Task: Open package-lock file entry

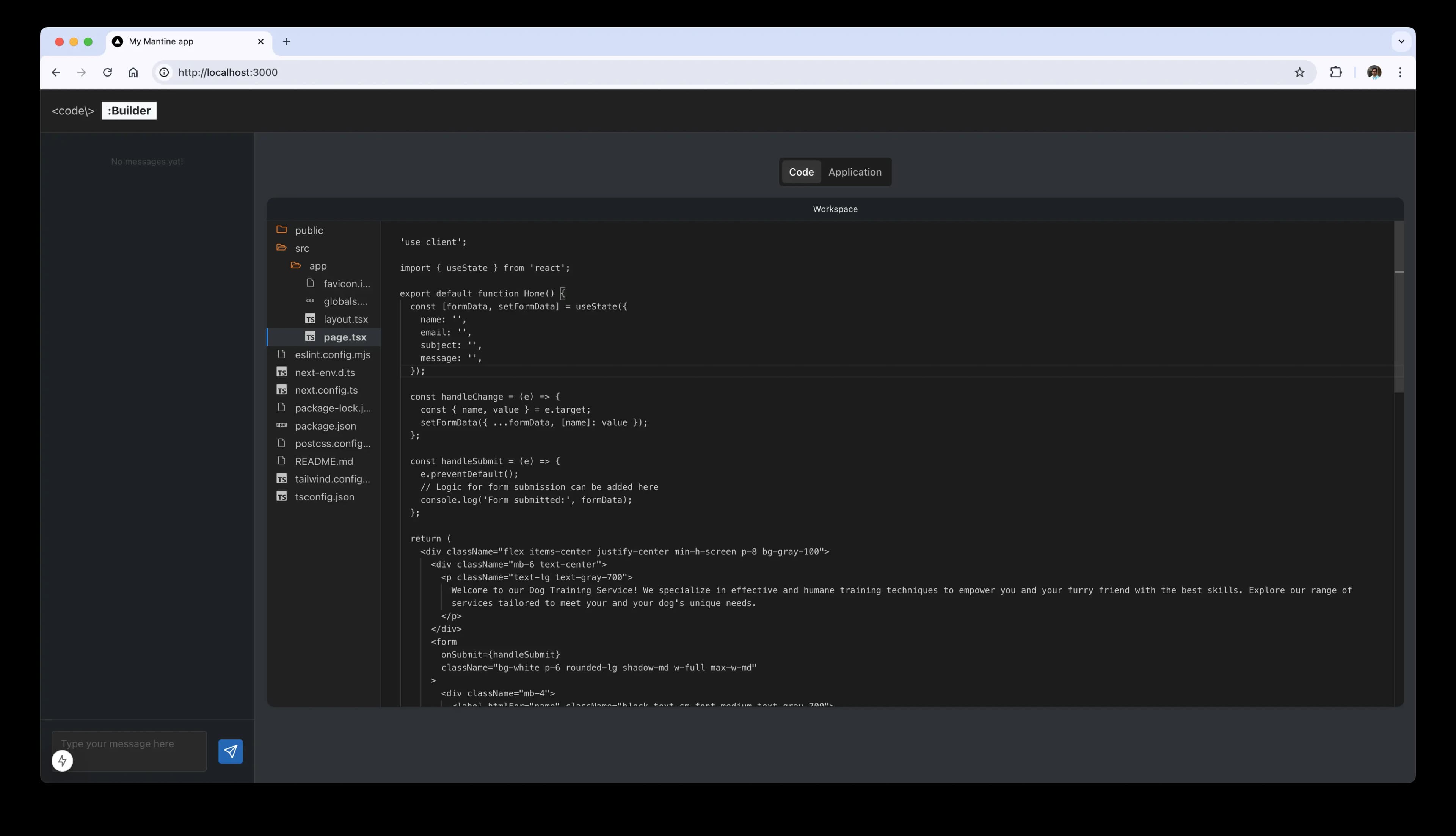Action: coord(323,408)
